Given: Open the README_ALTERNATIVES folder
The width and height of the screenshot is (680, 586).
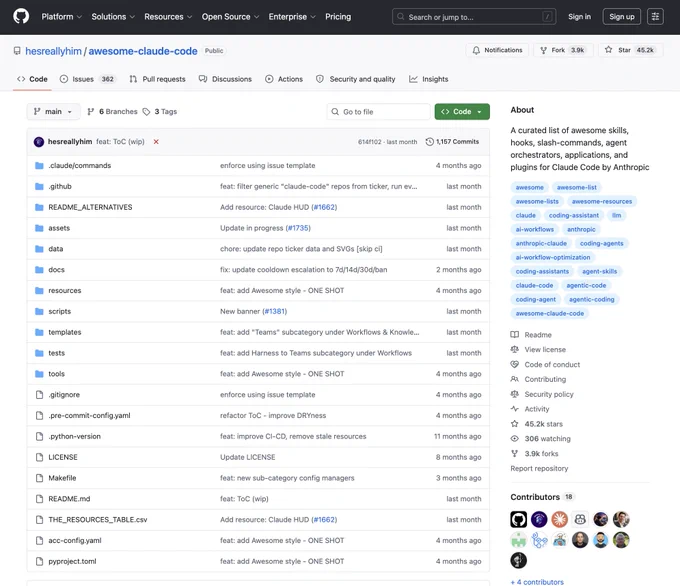Looking at the screenshot, I should coord(90,207).
